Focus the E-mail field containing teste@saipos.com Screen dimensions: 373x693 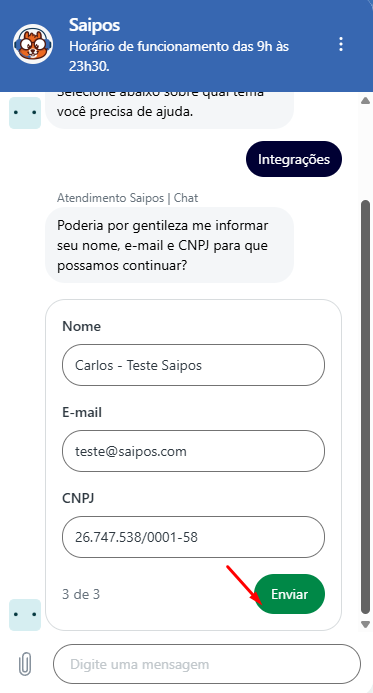[194, 451]
